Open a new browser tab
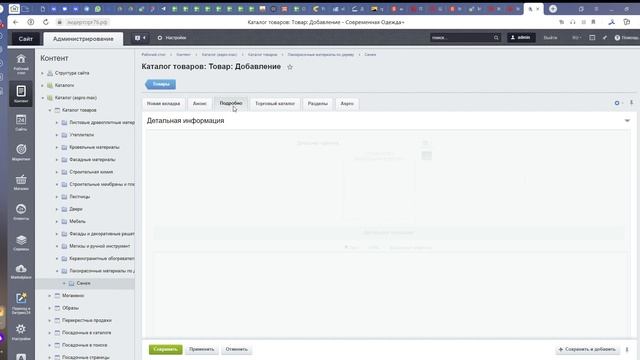The width and height of the screenshot is (640, 360). point(553,9)
